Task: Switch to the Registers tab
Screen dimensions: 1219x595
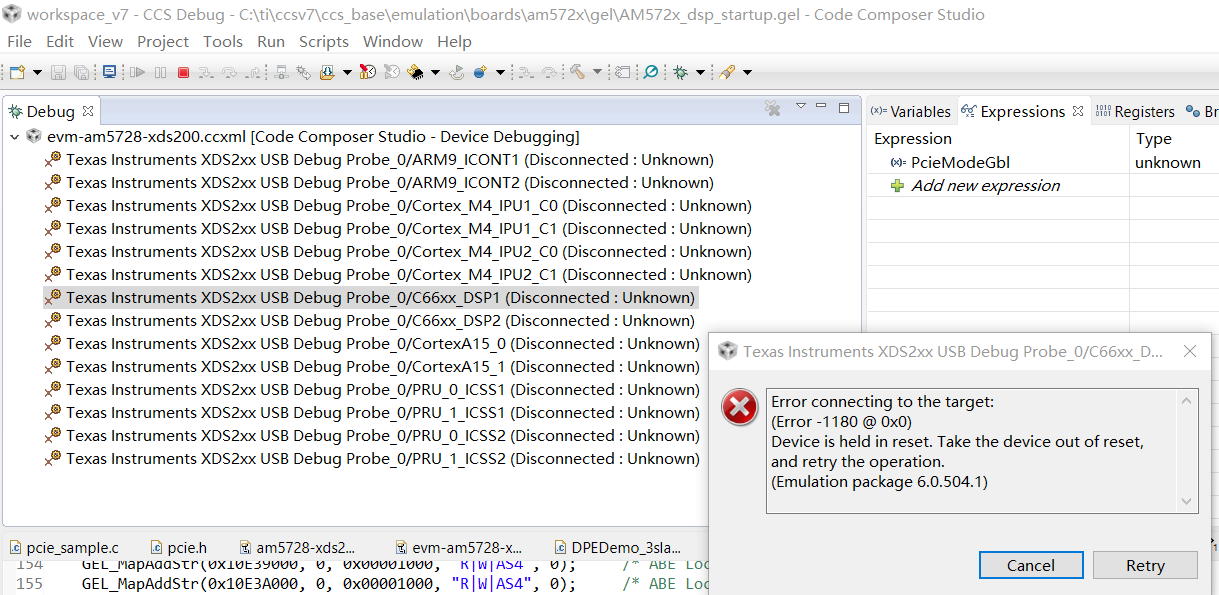Action: click(x=1135, y=111)
